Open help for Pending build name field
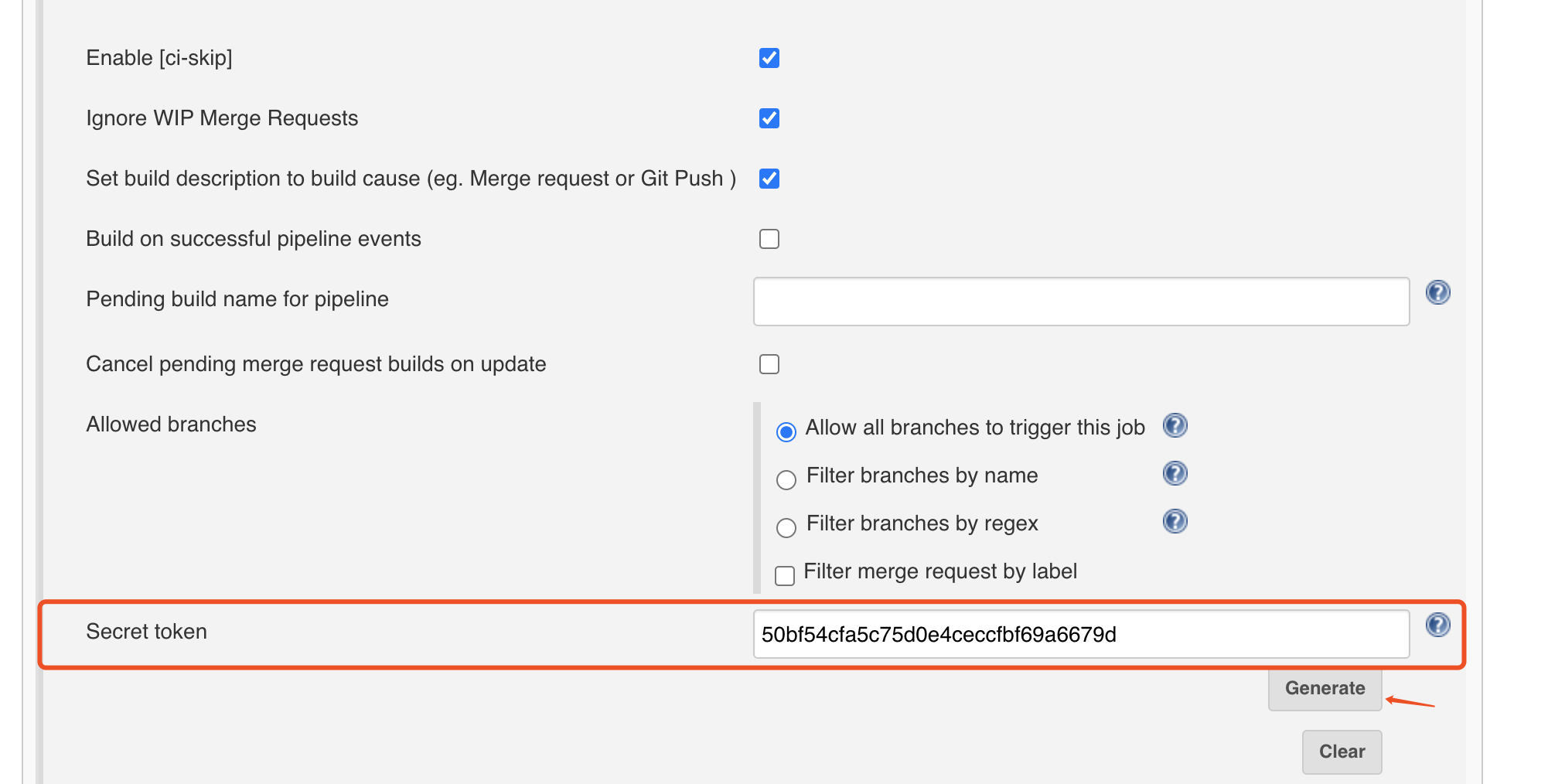This screenshot has height=784, width=1548. [x=1438, y=293]
